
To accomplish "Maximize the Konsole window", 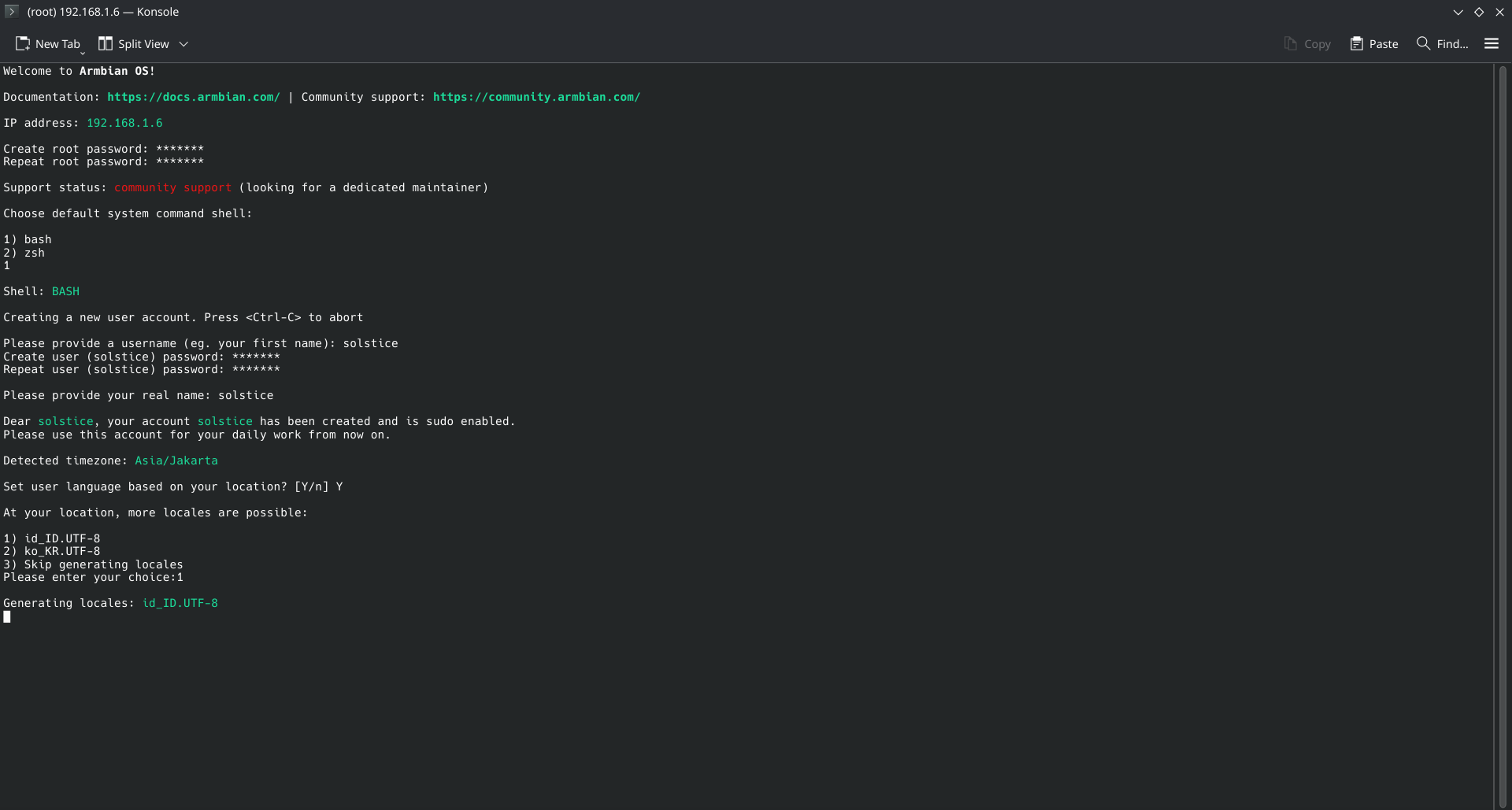I will 1479,12.
